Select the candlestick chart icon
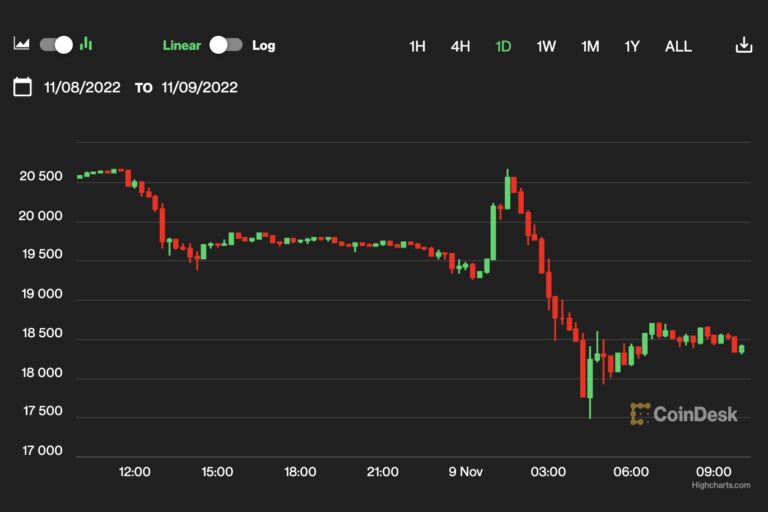768x512 pixels. point(86,44)
